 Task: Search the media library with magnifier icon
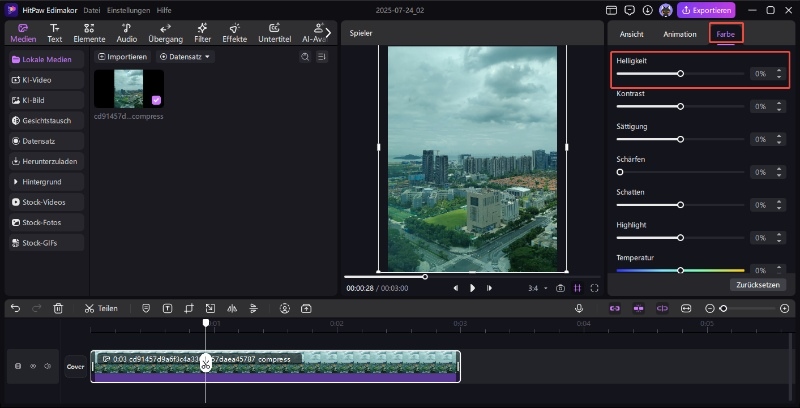coord(305,57)
